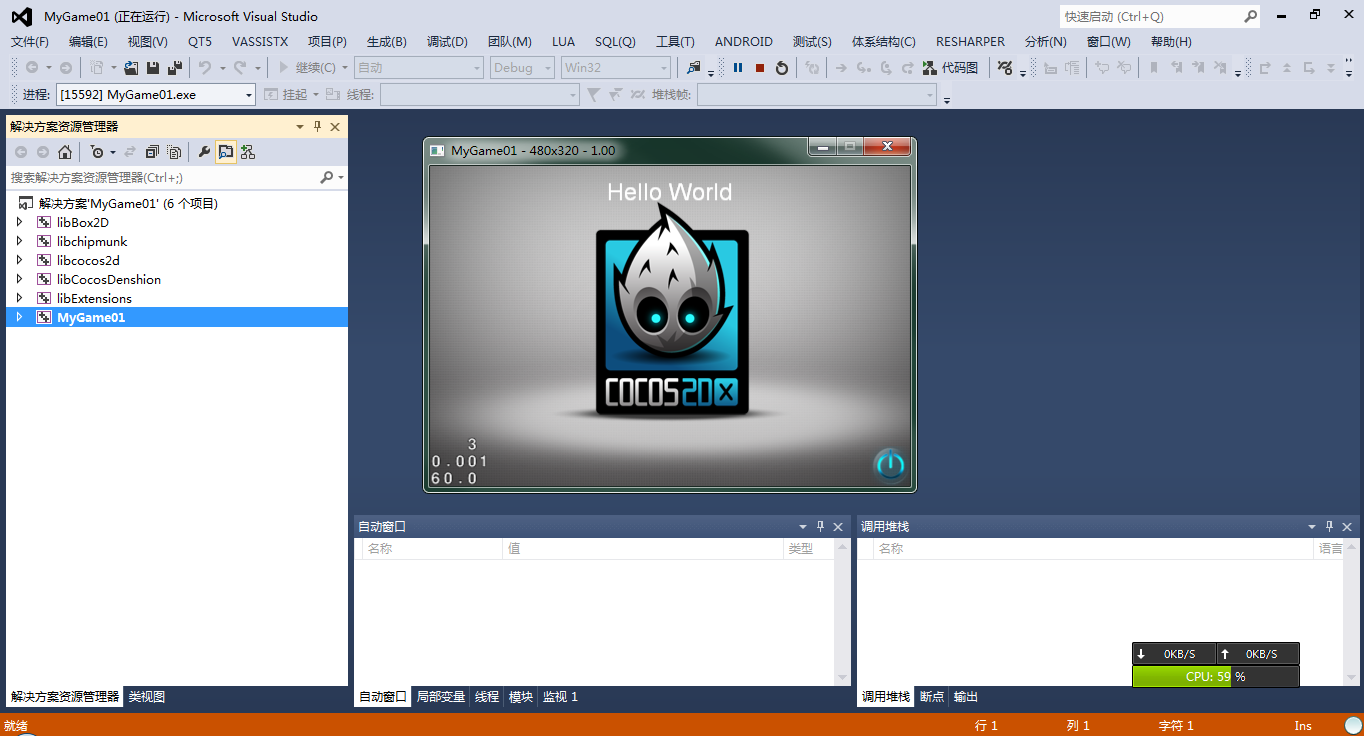Open the RESHARPER menu

970,42
